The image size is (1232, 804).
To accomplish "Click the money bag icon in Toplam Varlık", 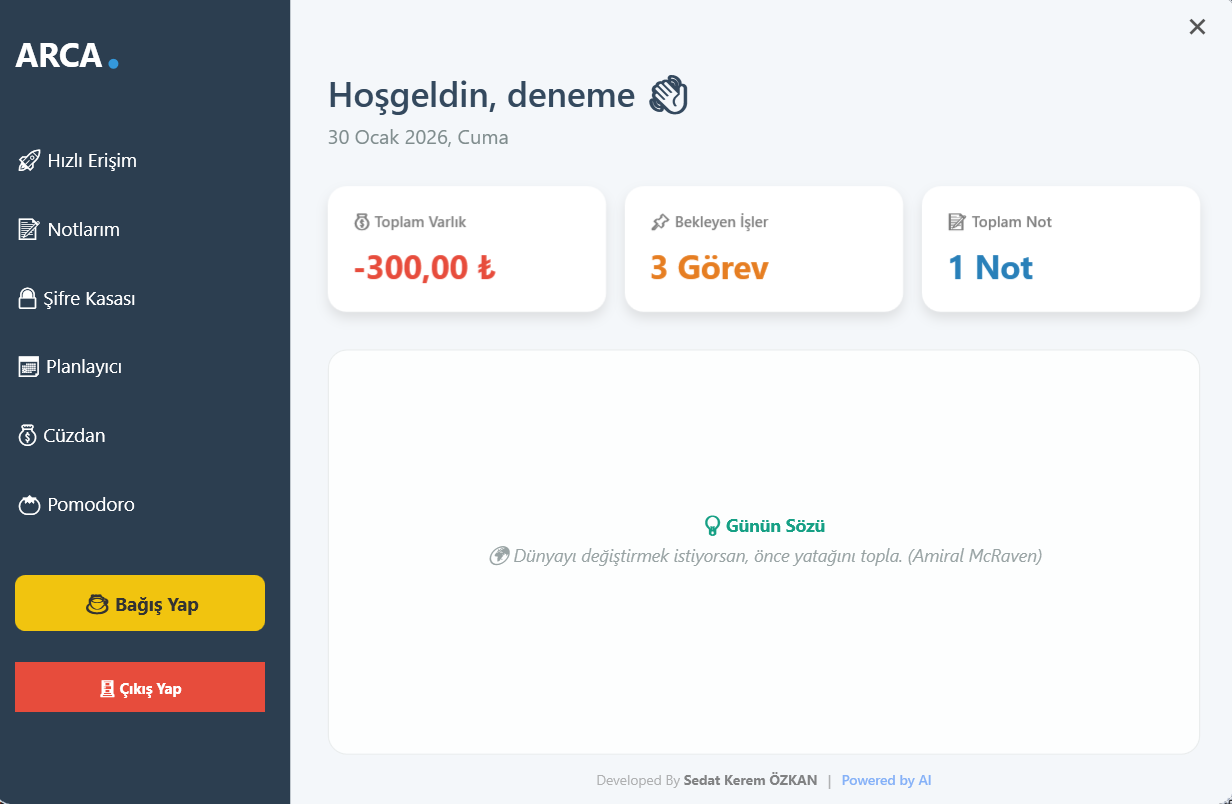I will pos(362,222).
